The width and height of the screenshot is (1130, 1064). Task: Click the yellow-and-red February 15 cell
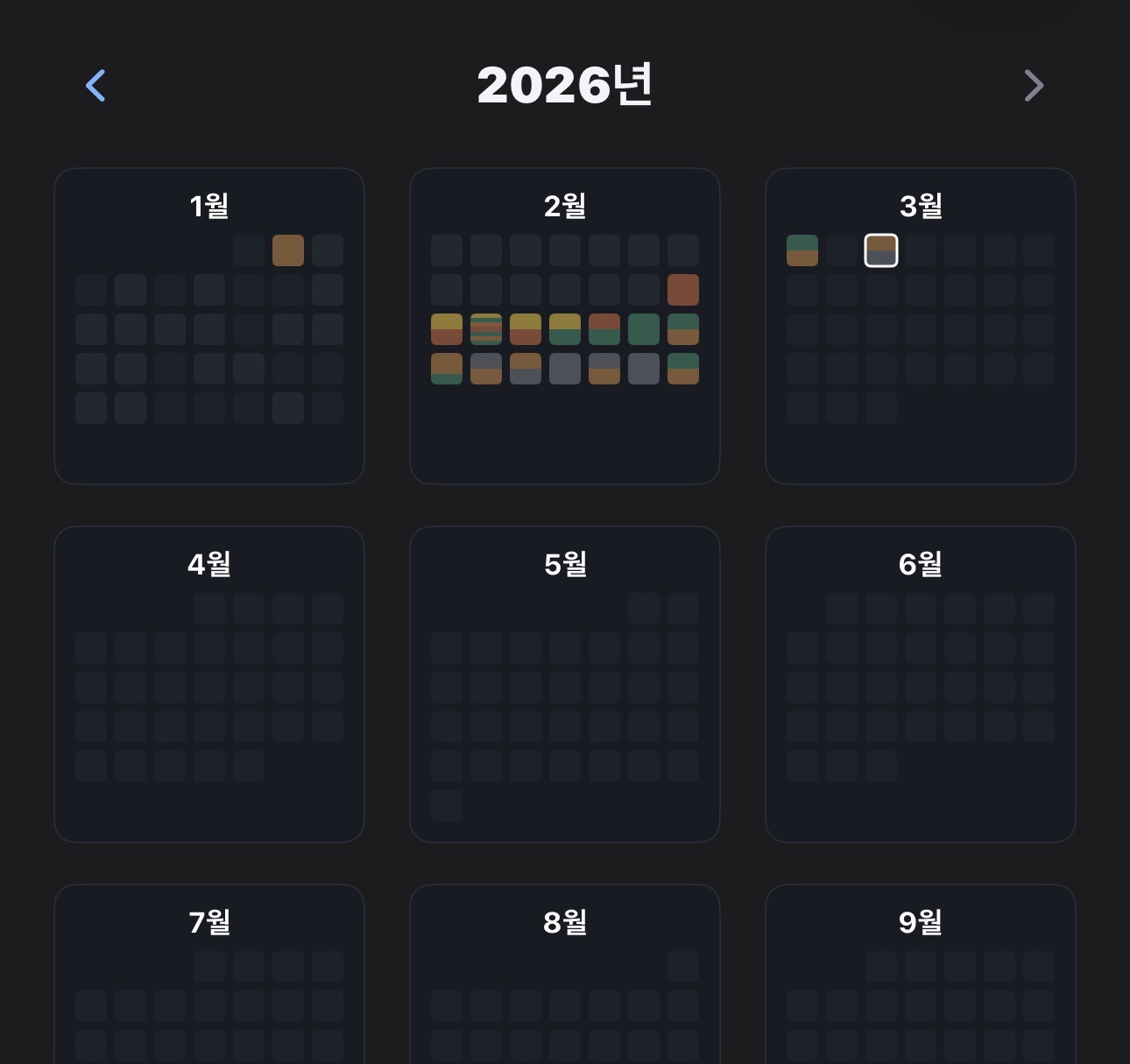[x=447, y=329]
